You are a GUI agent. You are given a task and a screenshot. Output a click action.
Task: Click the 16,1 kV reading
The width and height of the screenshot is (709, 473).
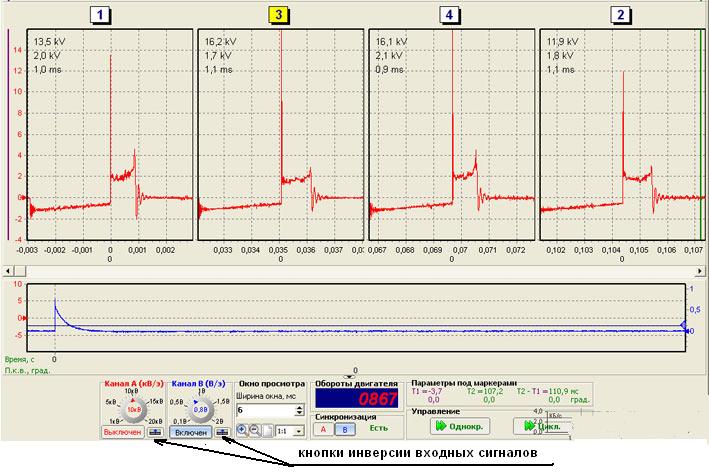click(x=391, y=42)
